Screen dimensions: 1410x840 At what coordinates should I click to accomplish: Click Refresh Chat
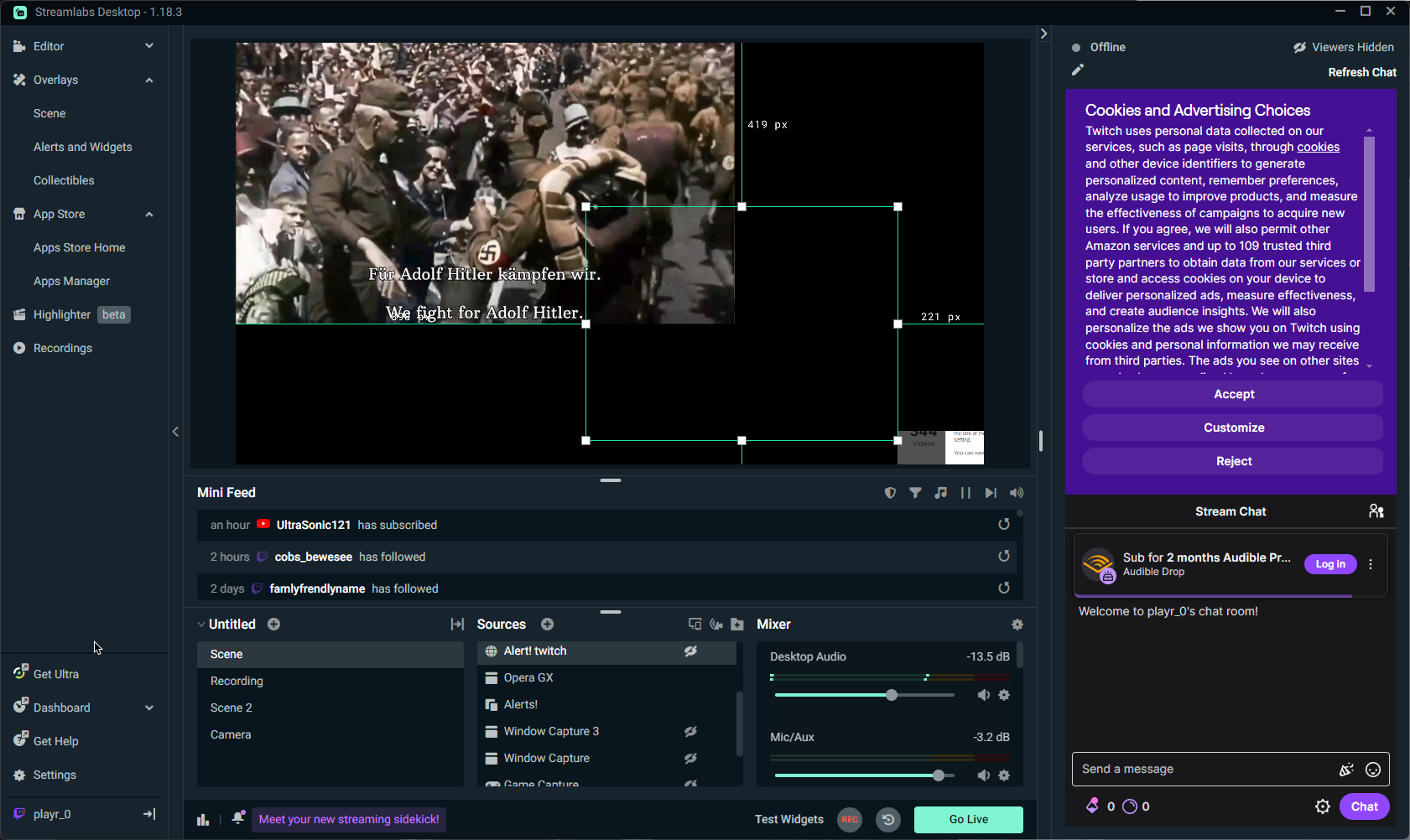pos(1362,72)
